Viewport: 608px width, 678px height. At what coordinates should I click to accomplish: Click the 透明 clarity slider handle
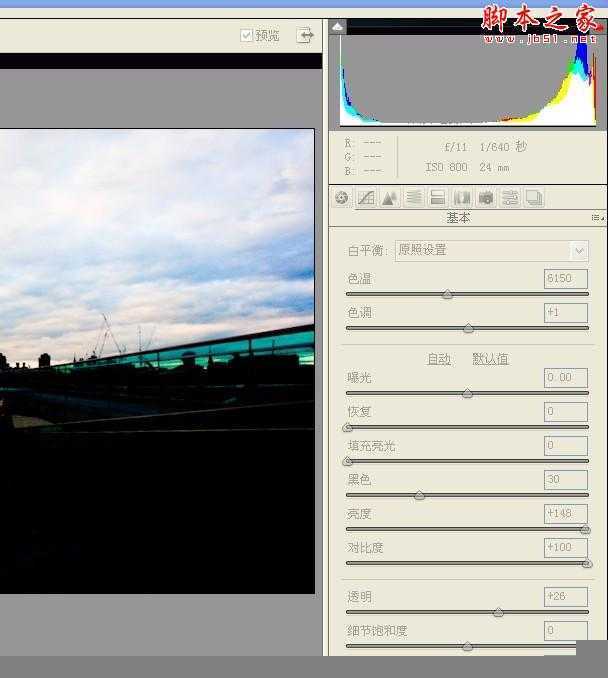pyautogui.click(x=498, y=613)
